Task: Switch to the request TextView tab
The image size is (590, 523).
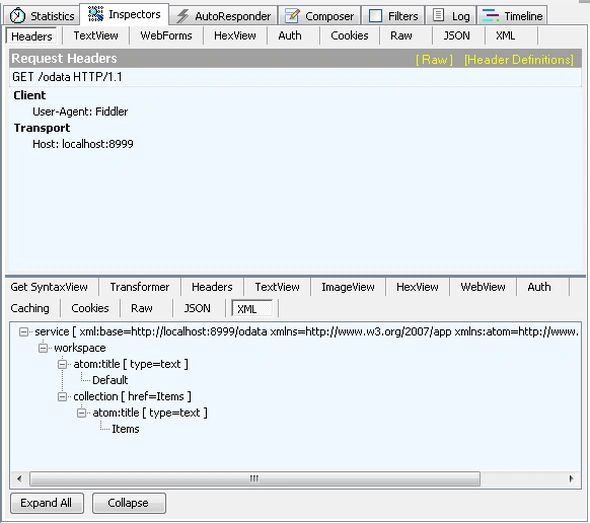Action: (x=96, y=36)
